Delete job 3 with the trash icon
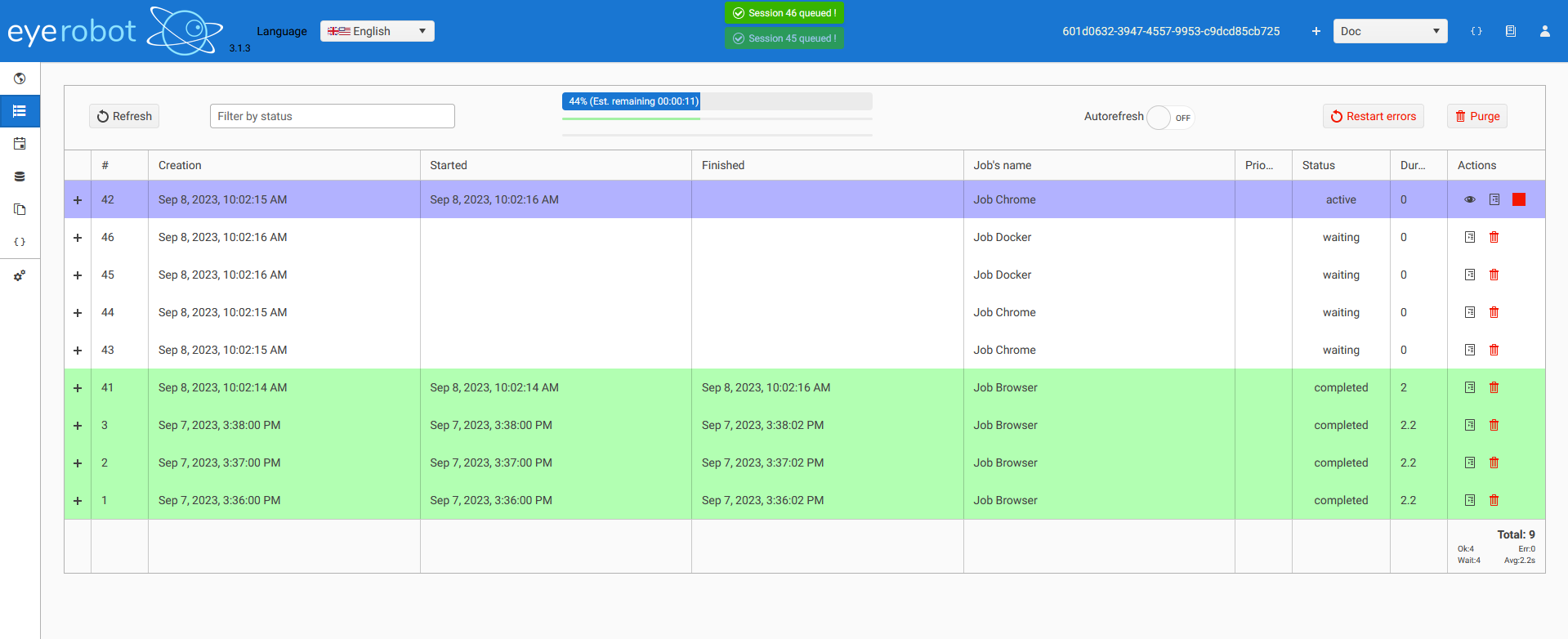 click(x=1494, y=425)
